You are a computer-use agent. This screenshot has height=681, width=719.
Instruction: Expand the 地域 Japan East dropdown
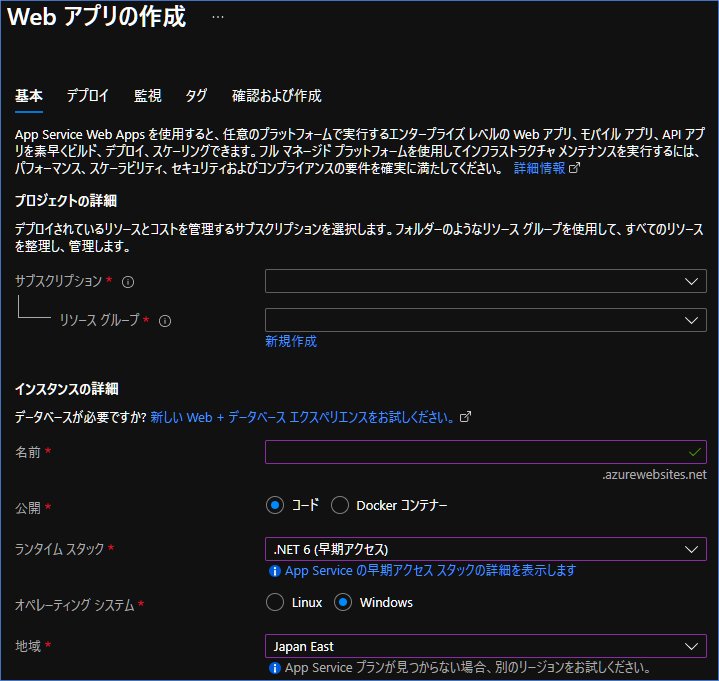pos(486,646)
